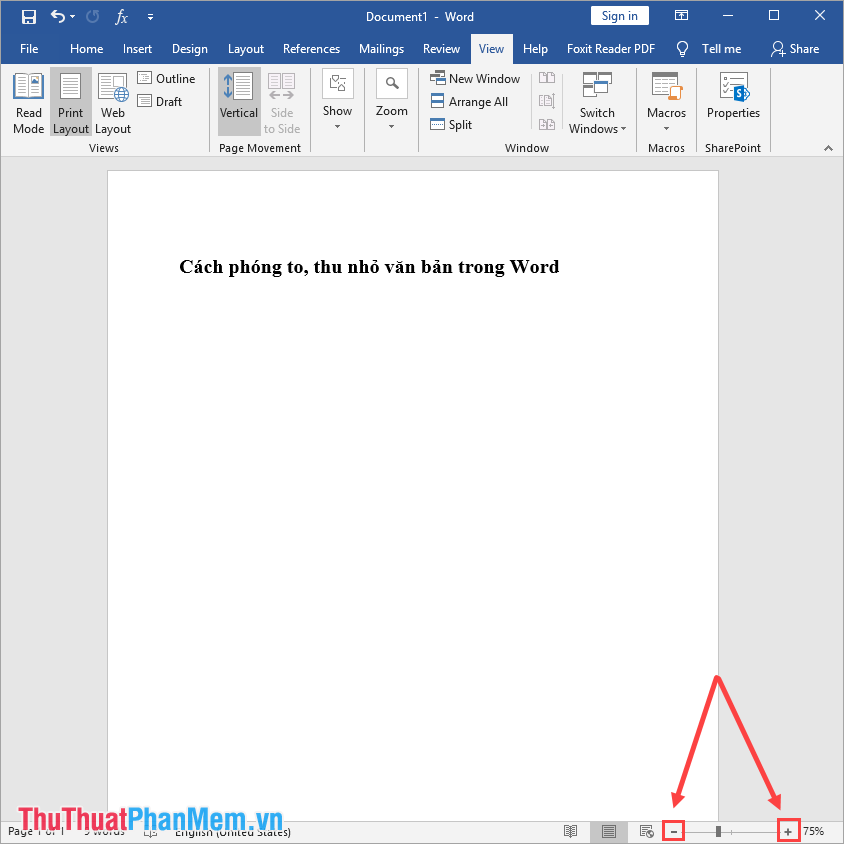Collapse the ribbon with the chevron

coord(829,148)
